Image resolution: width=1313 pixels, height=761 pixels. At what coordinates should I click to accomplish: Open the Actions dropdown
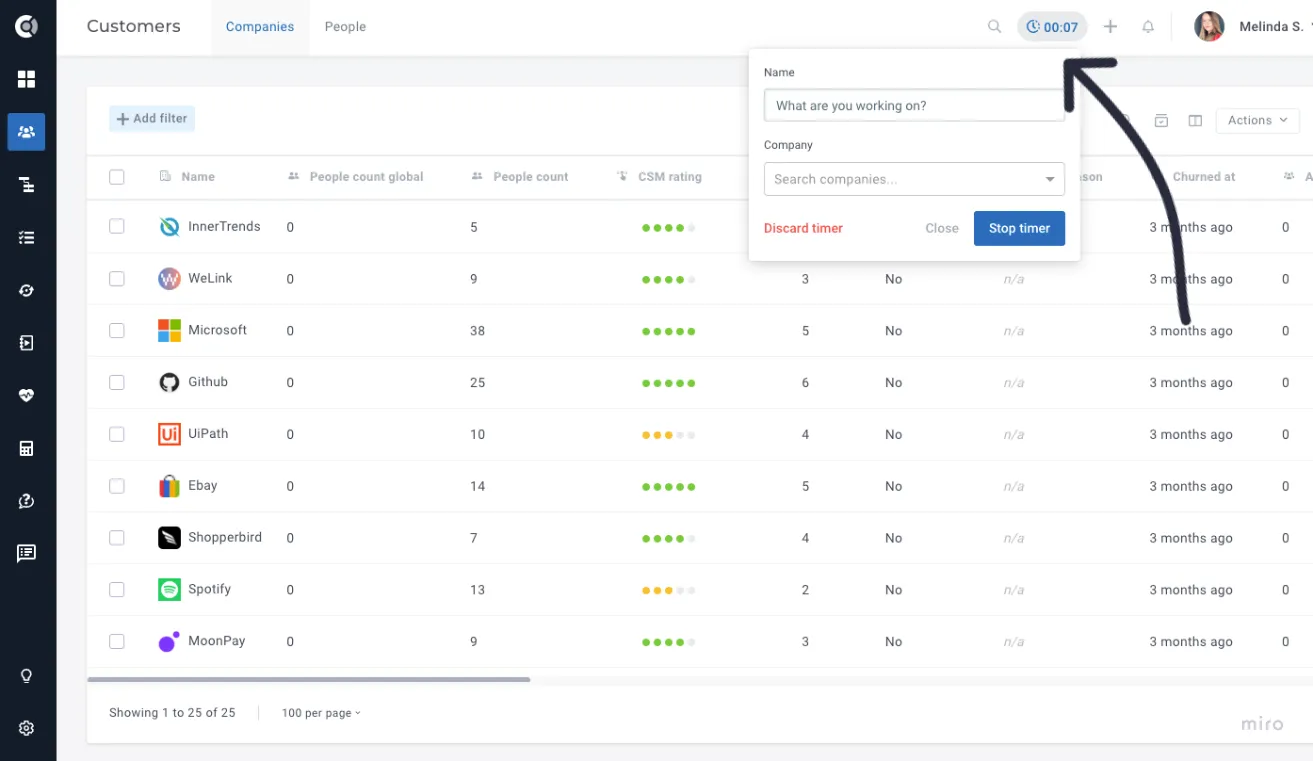click(x=1257, y=121)
